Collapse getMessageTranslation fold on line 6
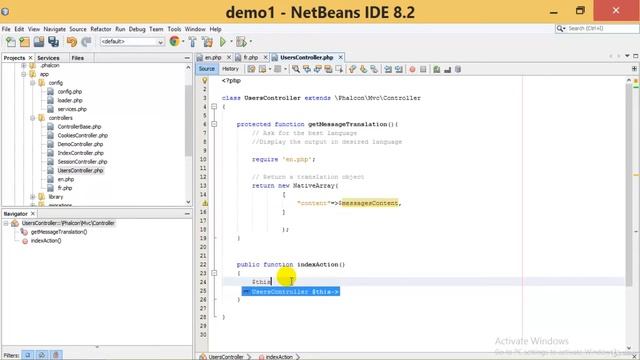The image size is (640, 360). click(214, 124)
